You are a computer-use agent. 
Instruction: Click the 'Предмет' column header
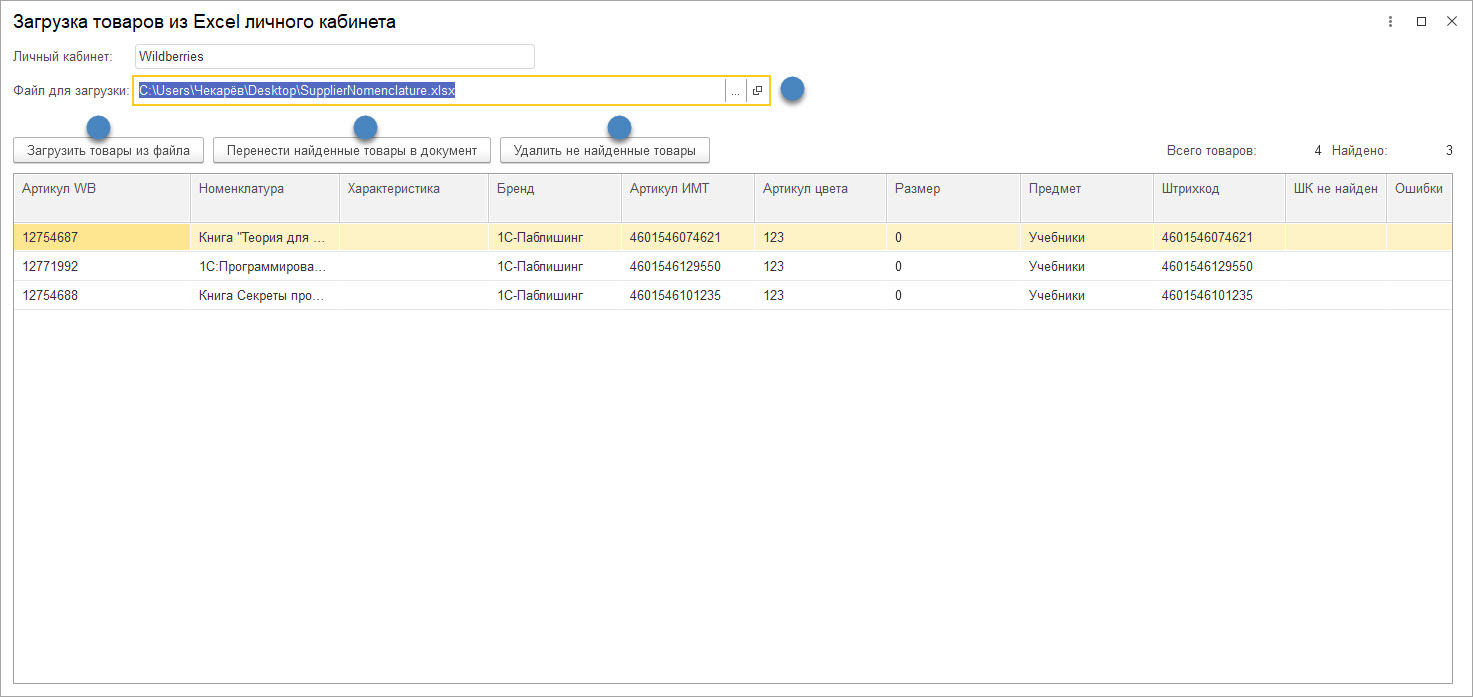click(x=1086, y=189)
